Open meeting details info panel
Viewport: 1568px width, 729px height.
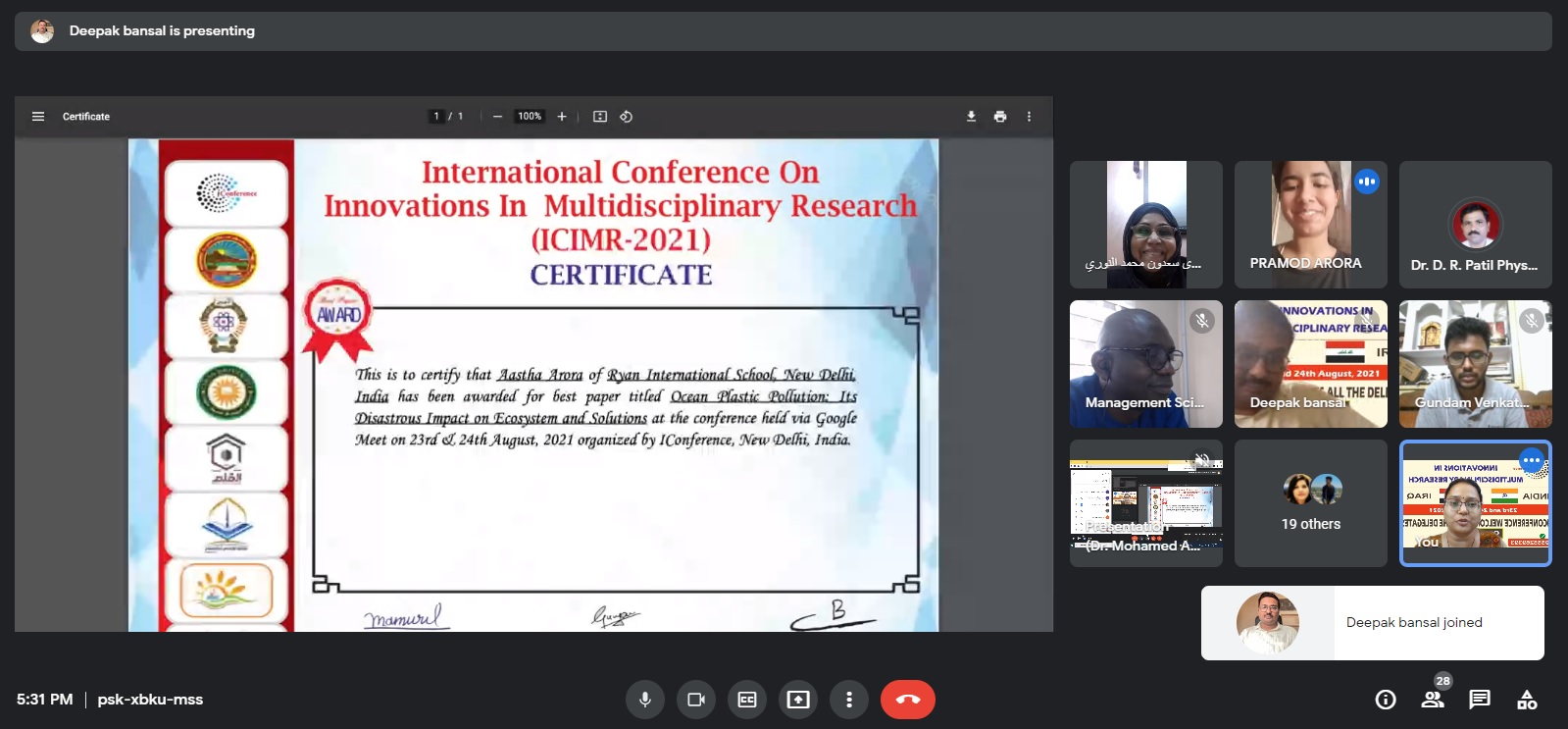1386,700
